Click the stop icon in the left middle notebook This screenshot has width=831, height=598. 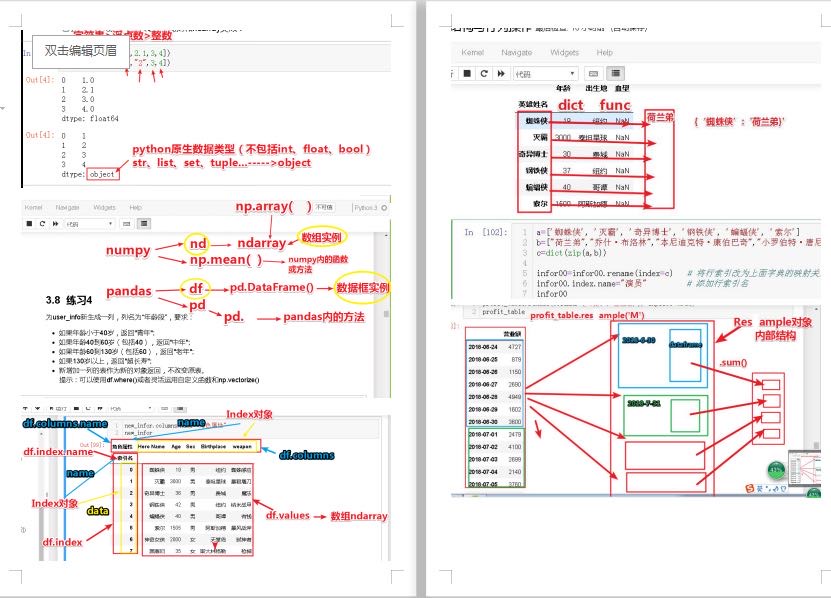[x=31, y=224]
